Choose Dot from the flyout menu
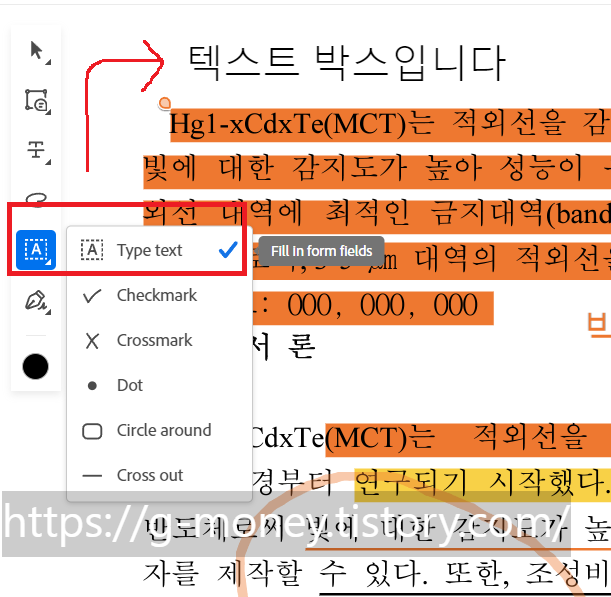Image resolution: width=611 pixels, height=597 pixels. (x=160, y=385)
